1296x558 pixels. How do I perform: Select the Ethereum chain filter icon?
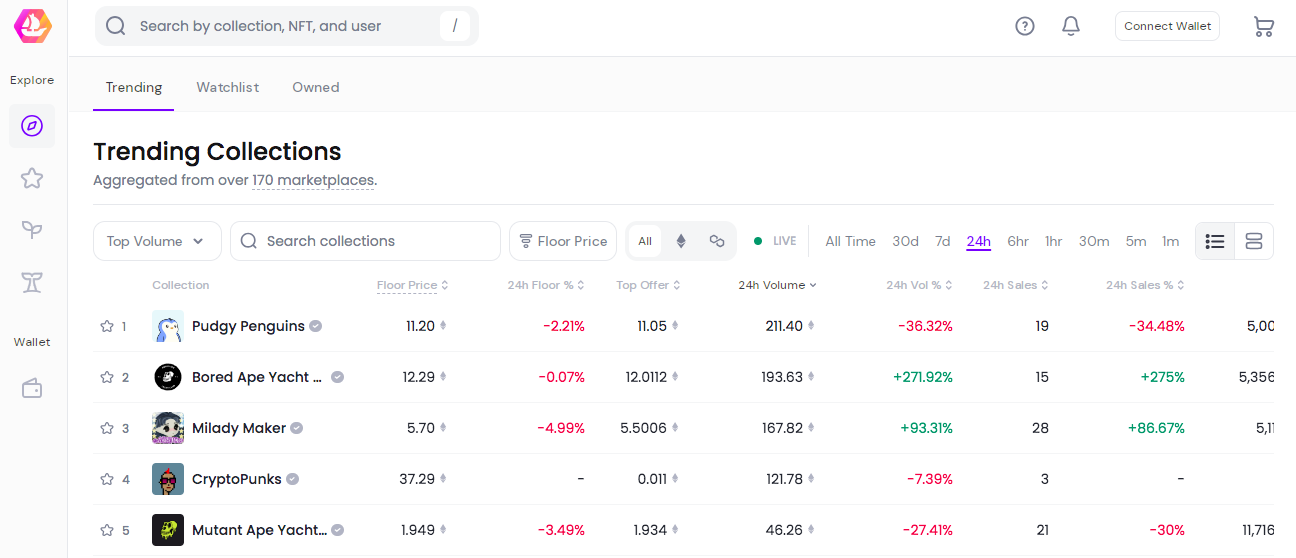click(x=681, y=241)
